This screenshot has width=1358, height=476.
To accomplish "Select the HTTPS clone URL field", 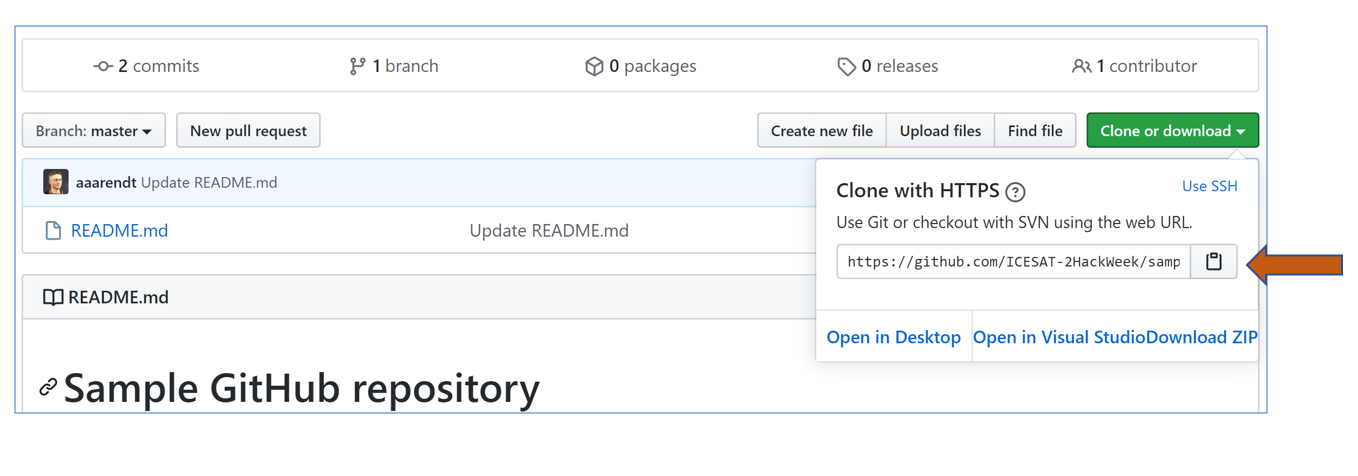I will (1014, 262).
